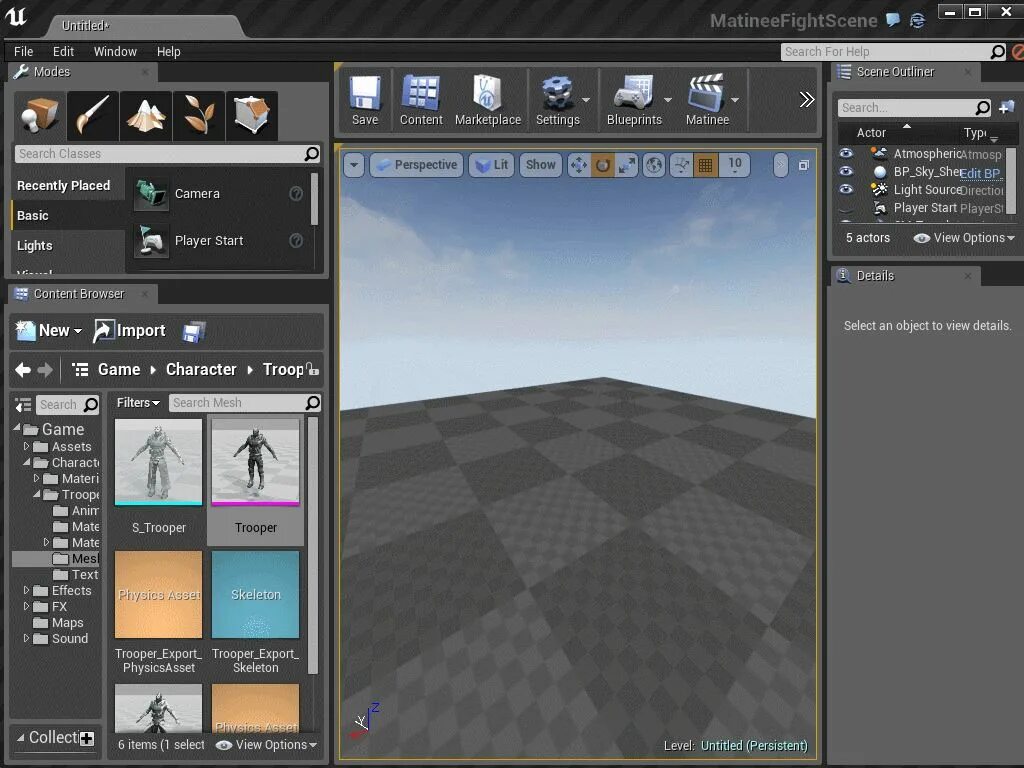Expand the Assets folder tree node

pyautogui.click(x=27, y=447)
